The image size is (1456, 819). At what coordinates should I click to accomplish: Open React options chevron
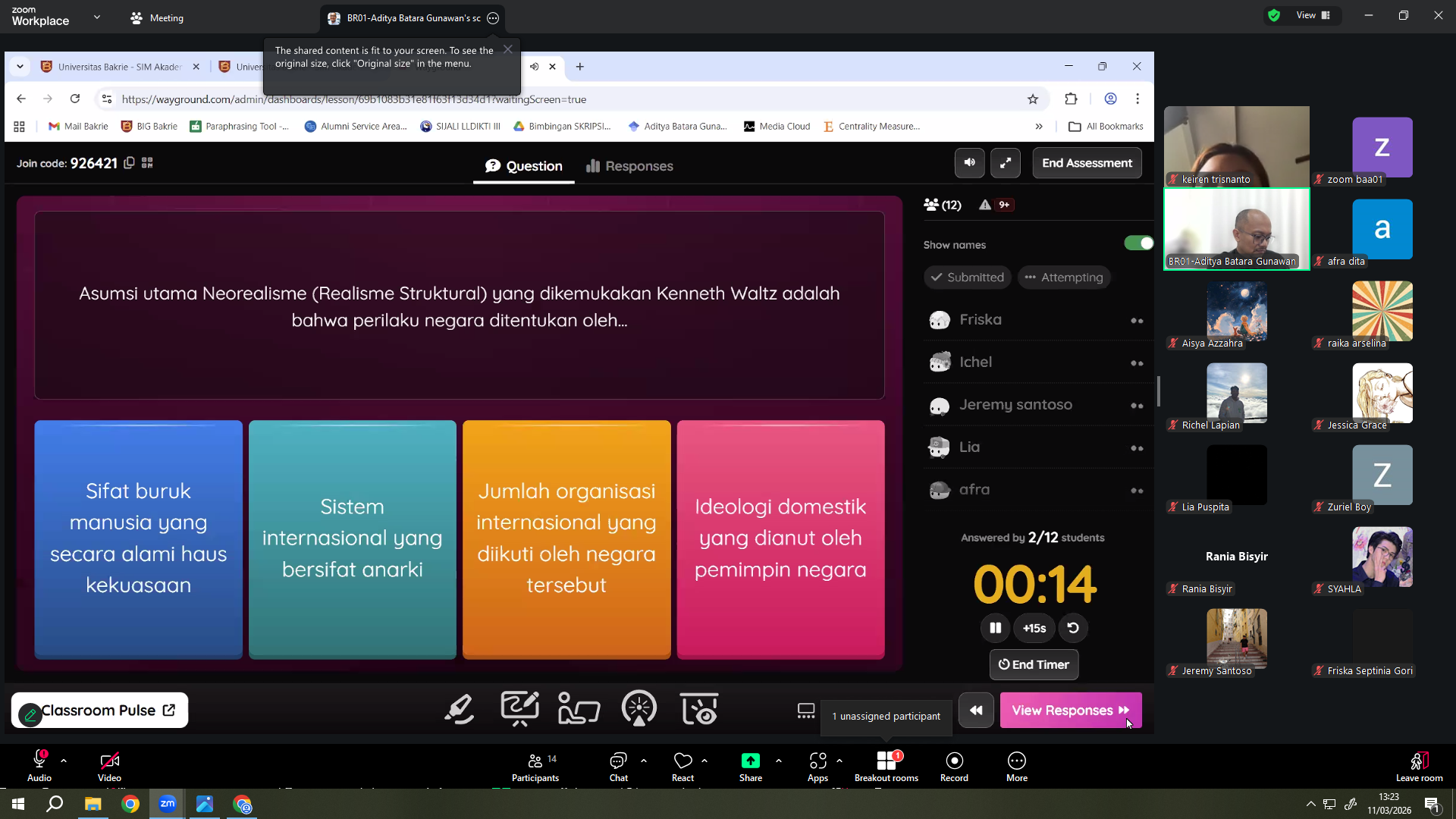click(x=704, y=761)
